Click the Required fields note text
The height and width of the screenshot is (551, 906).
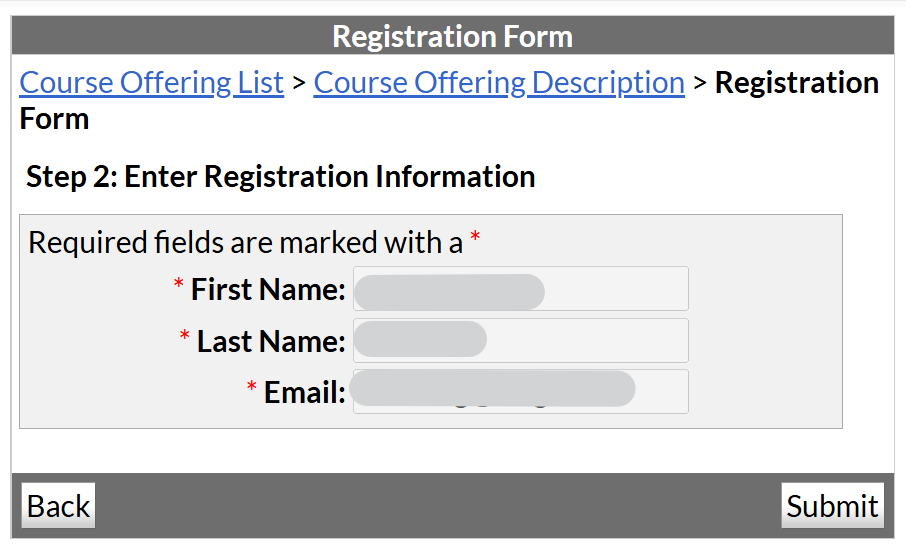pos(245,242)
